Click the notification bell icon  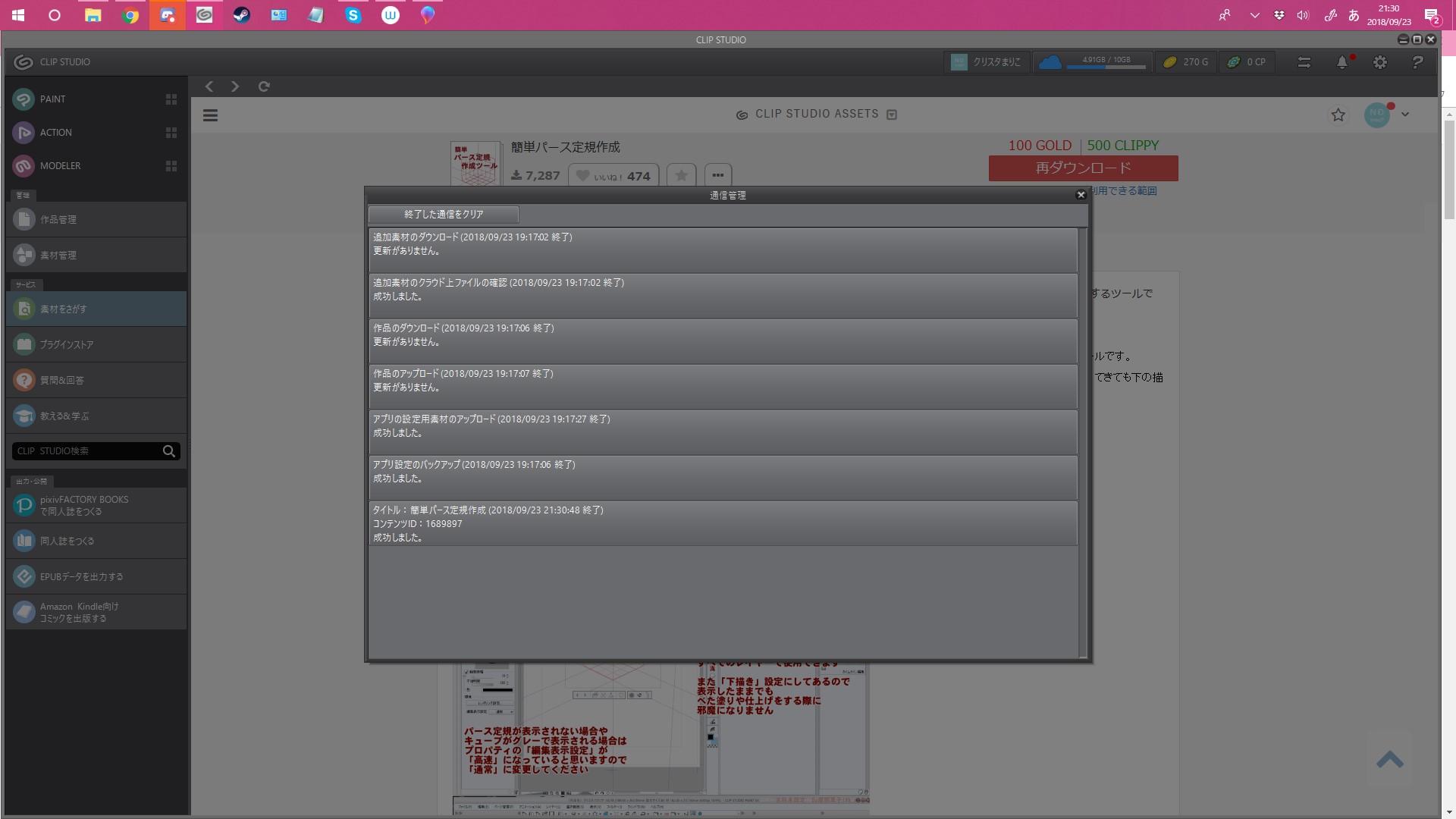point(1341,63)
